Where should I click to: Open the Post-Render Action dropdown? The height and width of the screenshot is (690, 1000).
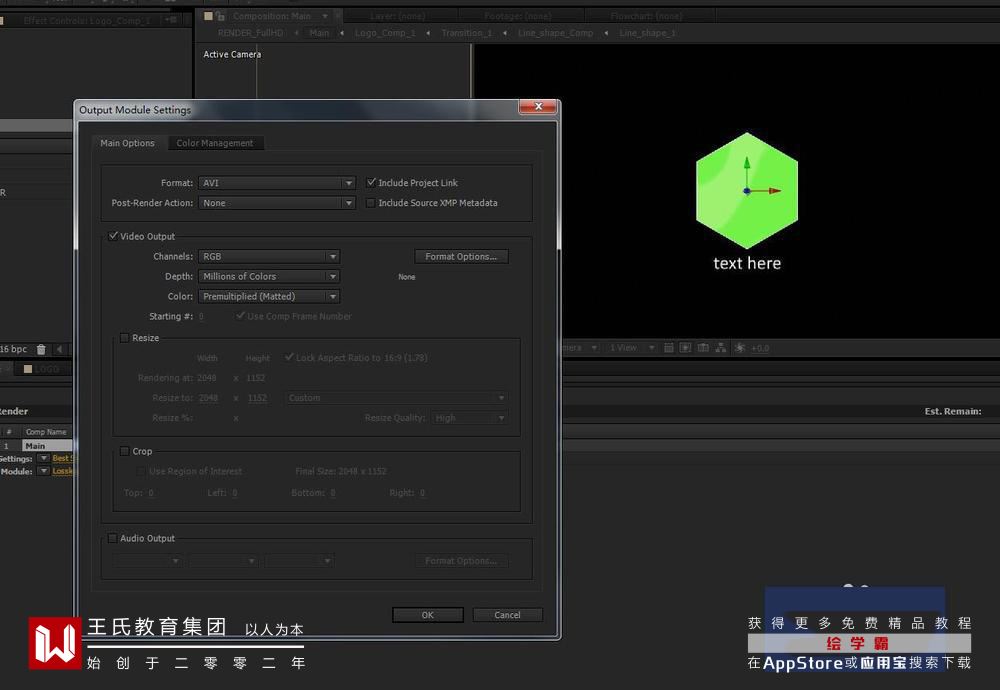coord(277,203)
